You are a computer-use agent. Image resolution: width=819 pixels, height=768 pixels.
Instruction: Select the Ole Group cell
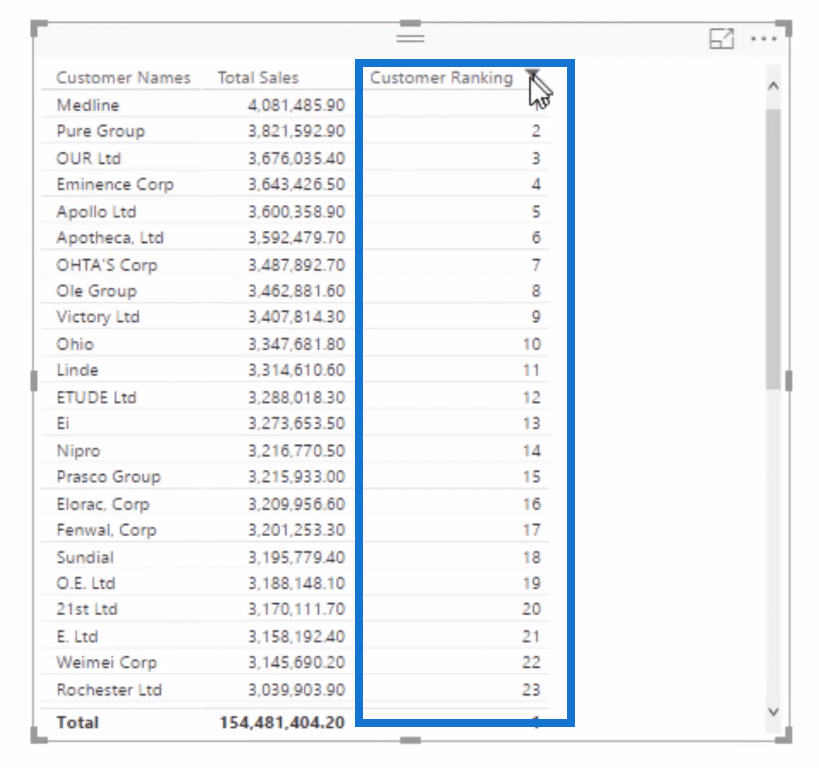[x=97, y=291]
